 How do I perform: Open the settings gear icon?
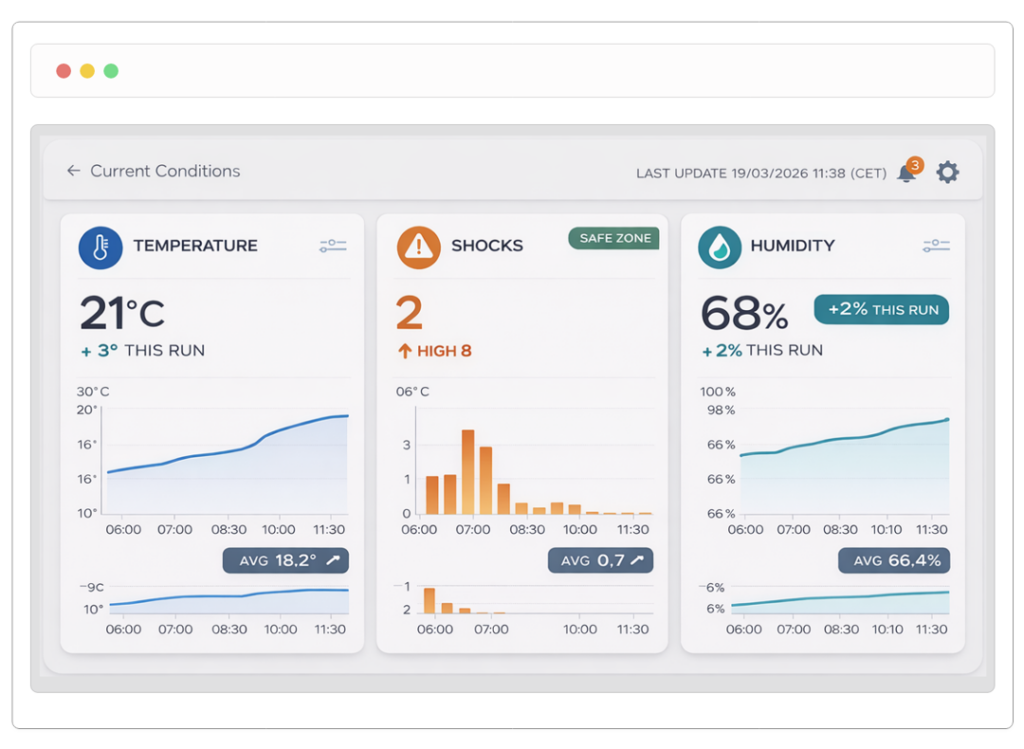[x=947, y=172]
